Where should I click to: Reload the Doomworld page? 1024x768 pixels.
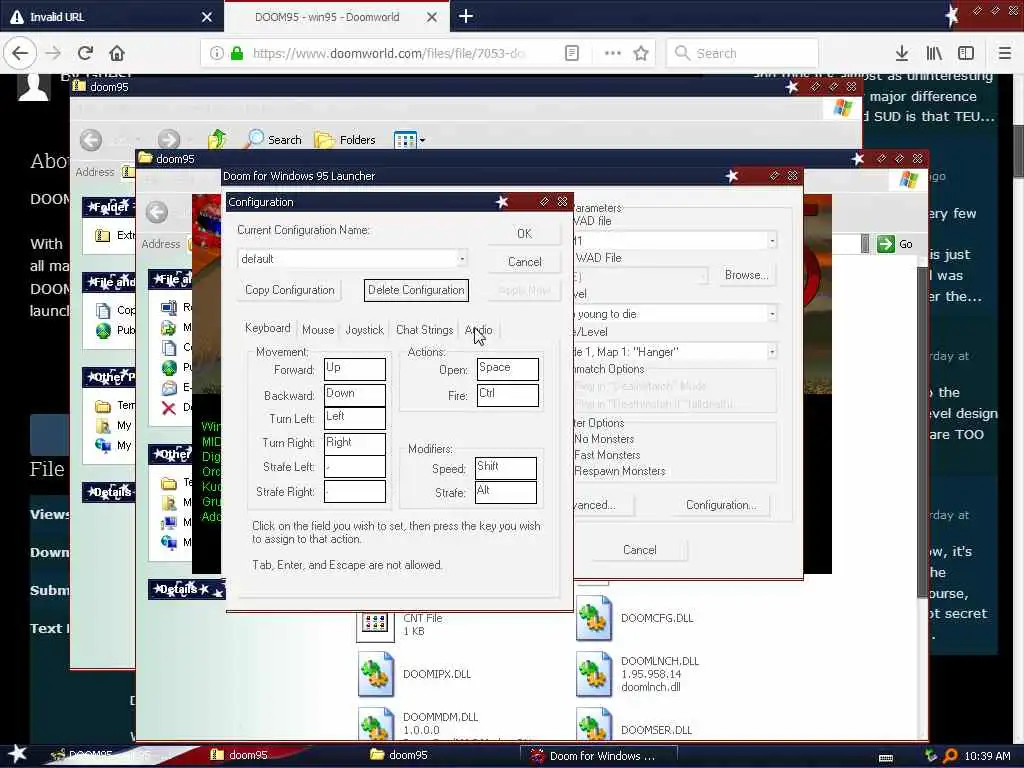point(85,53)
